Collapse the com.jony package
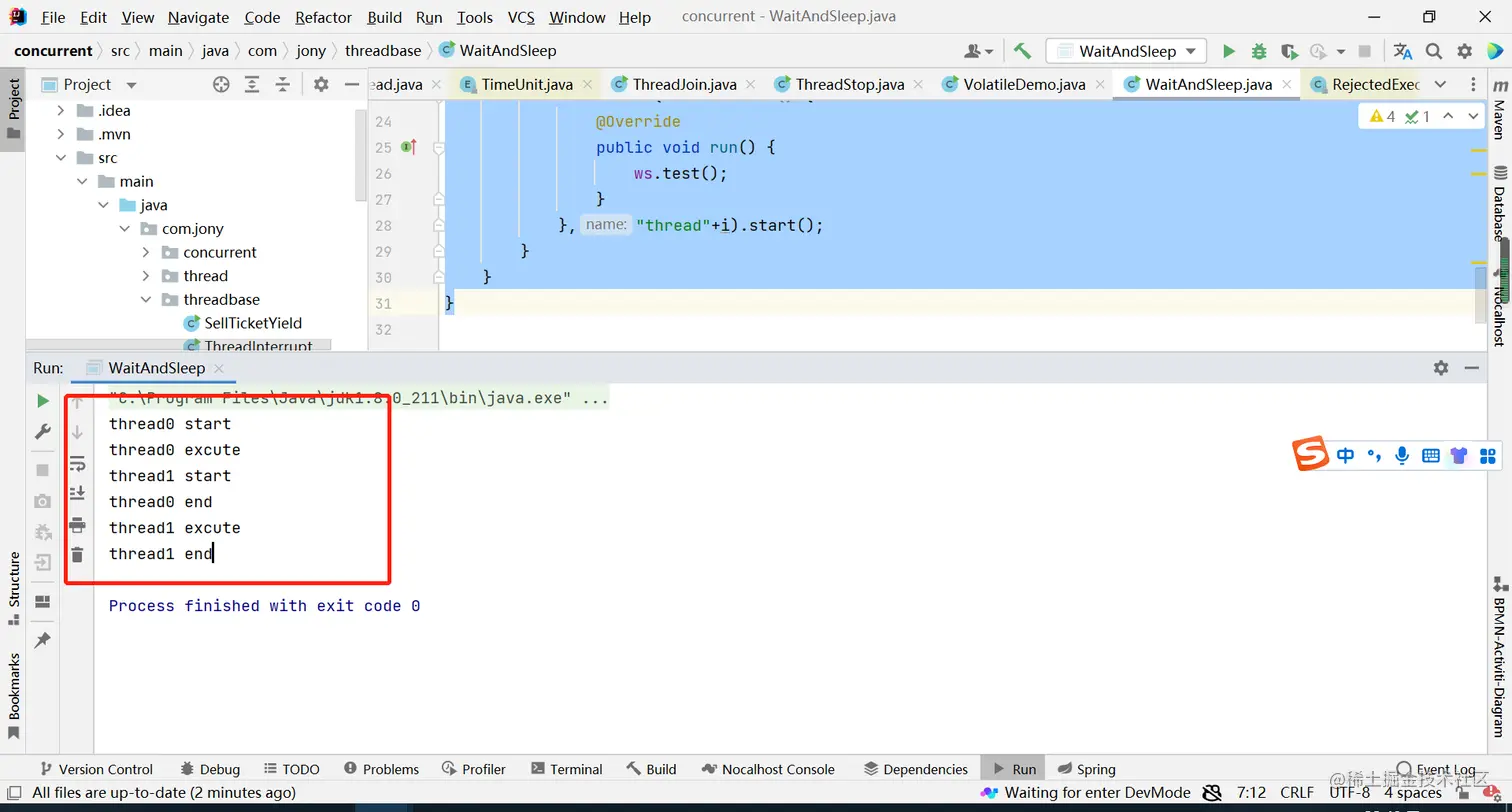Screen dimensions: 1512x812 click(125, 229)
